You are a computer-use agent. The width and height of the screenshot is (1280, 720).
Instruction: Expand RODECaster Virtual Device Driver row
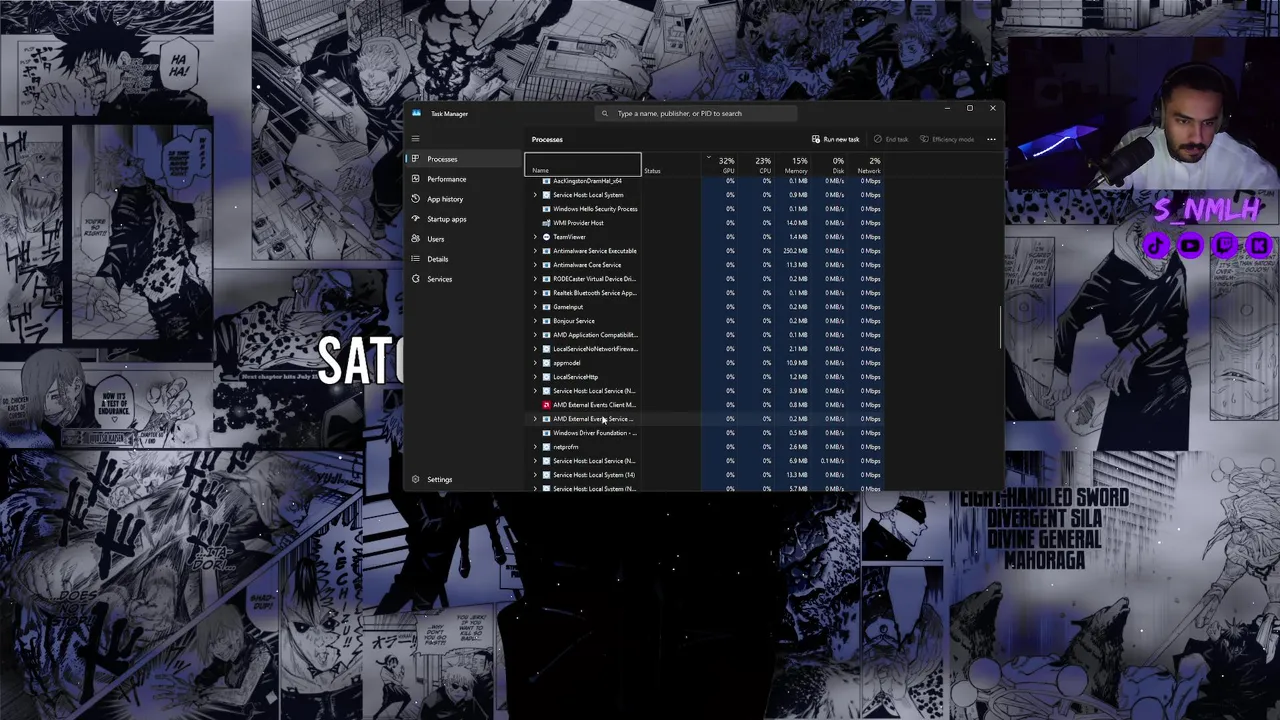tap(534, 279)
